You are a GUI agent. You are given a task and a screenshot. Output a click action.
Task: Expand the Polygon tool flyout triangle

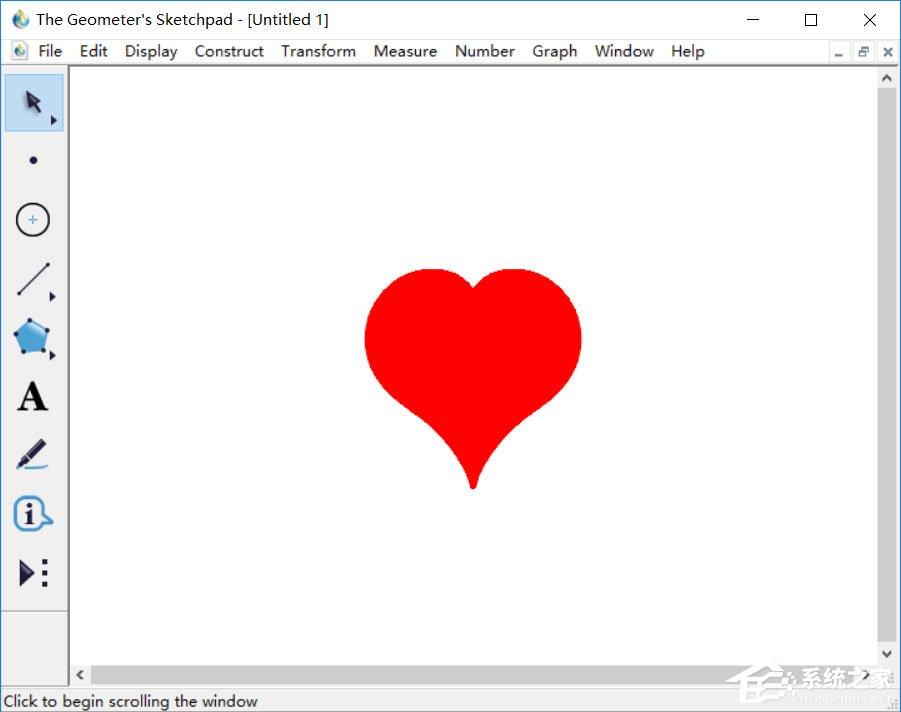coord(53,355)
